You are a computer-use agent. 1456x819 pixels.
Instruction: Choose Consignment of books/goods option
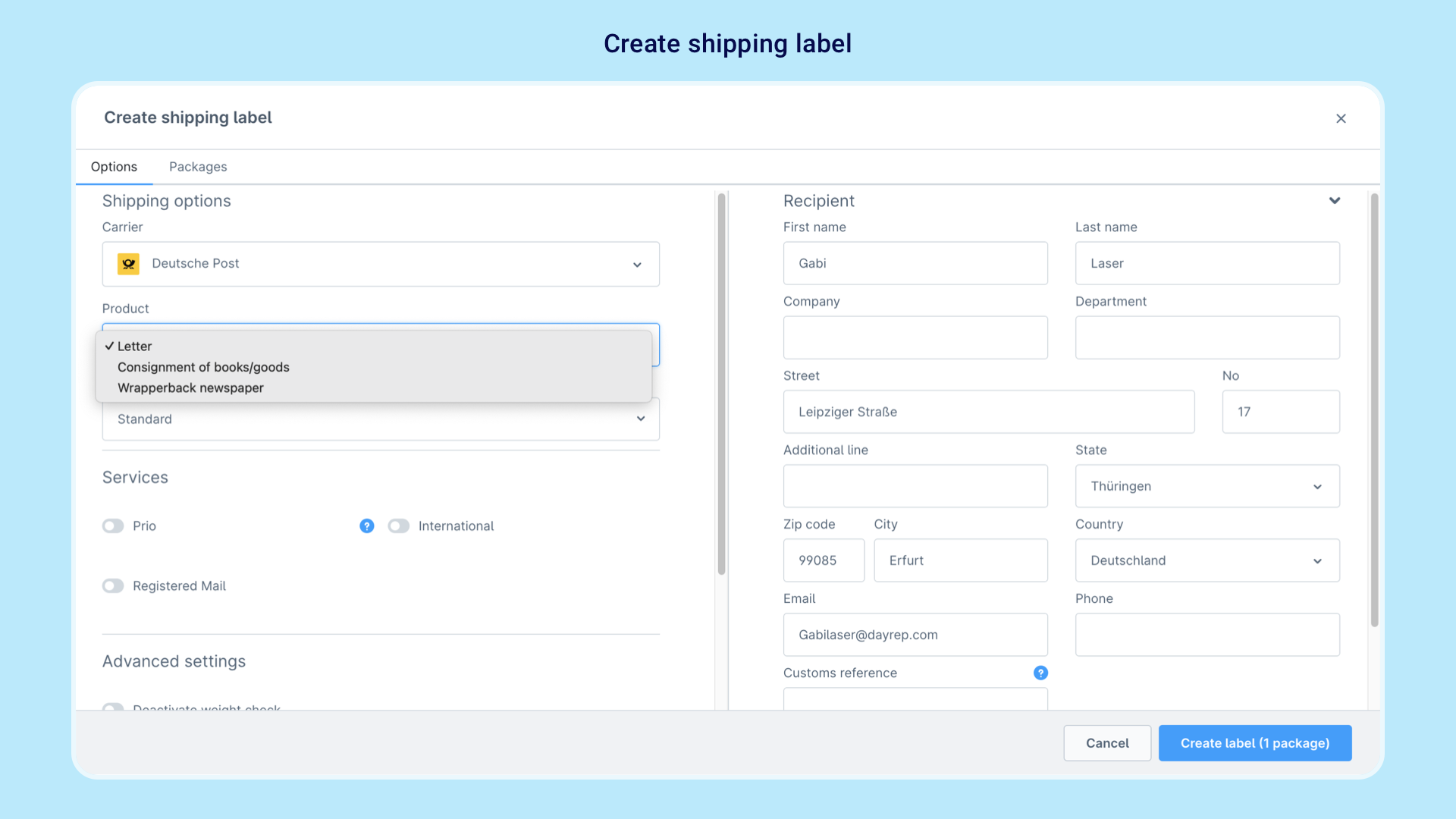pos(374,367)
